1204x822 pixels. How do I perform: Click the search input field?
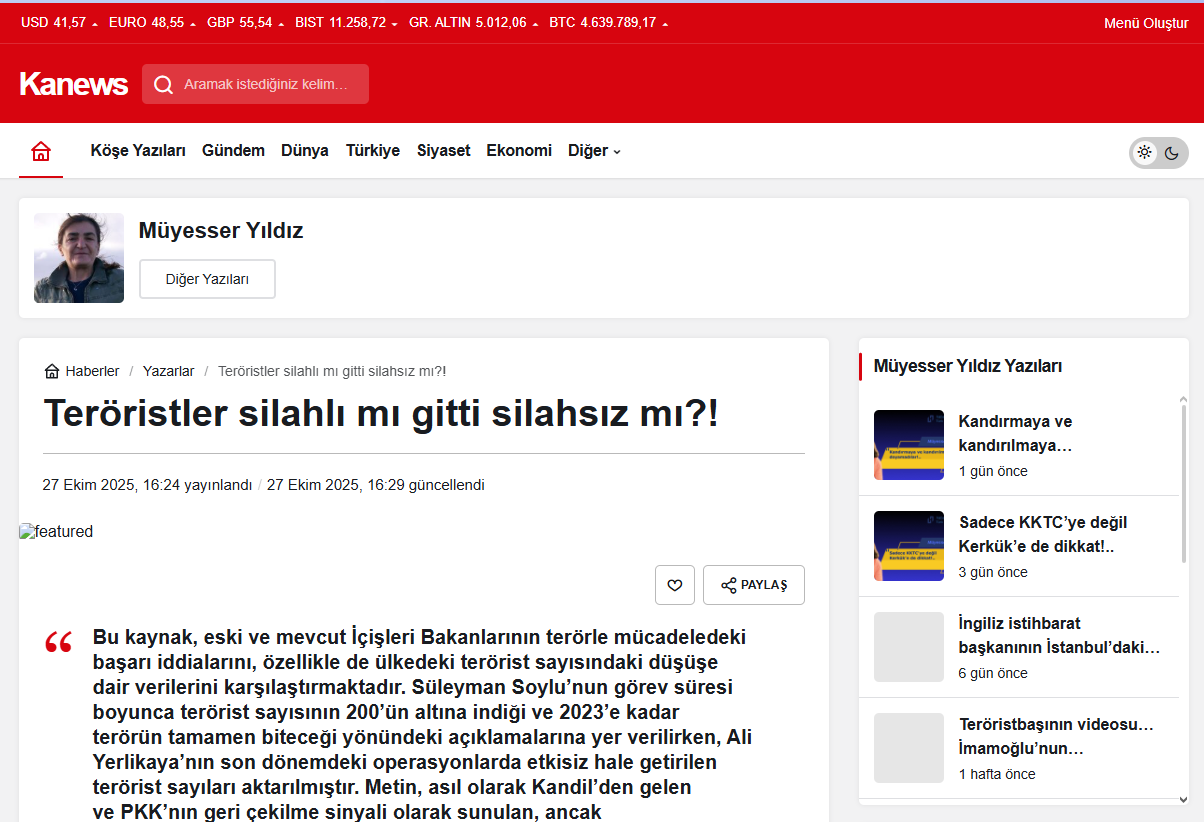(255, 84)
